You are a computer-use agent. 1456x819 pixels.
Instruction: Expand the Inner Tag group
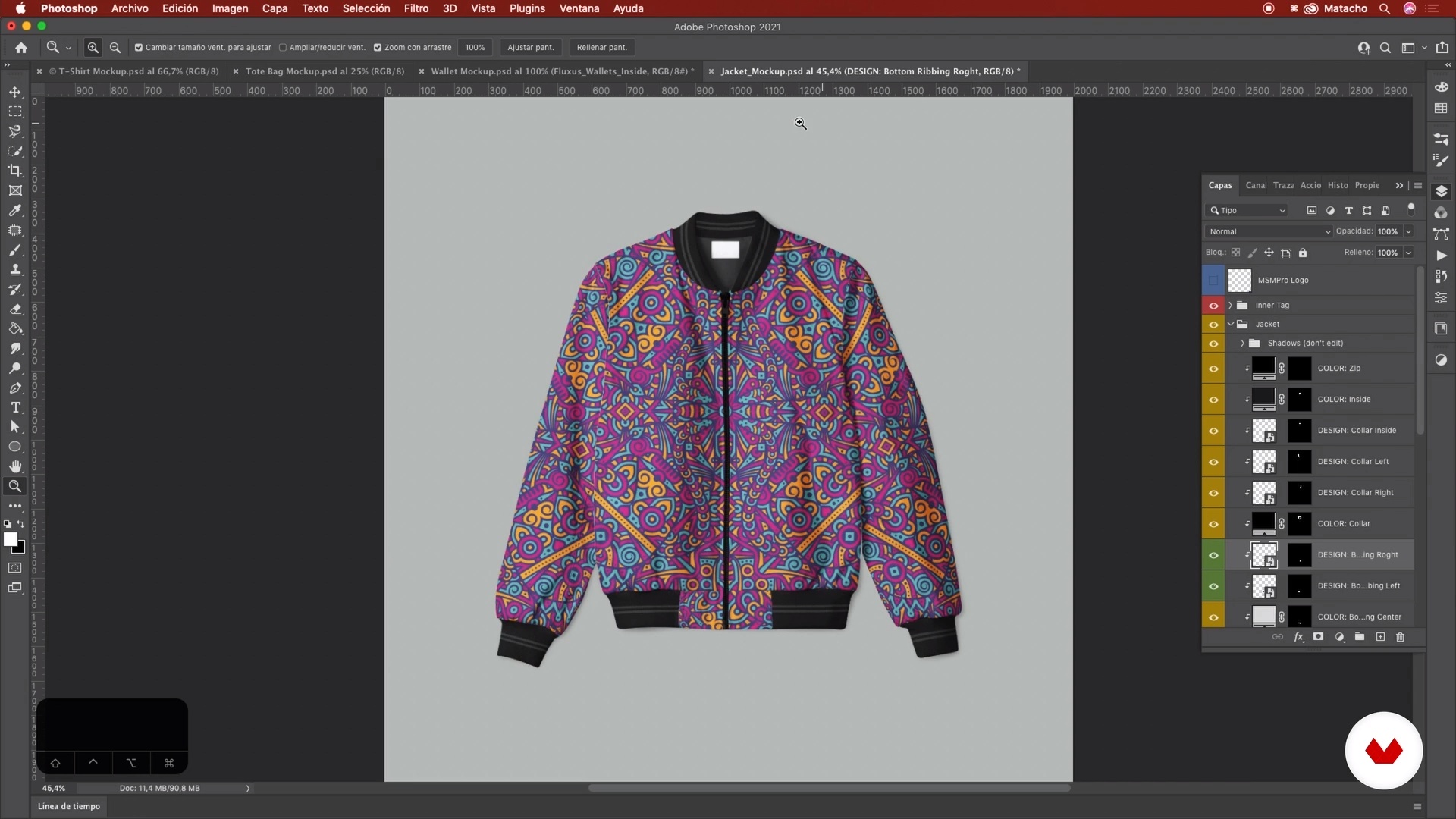[x=1230, y=306]
